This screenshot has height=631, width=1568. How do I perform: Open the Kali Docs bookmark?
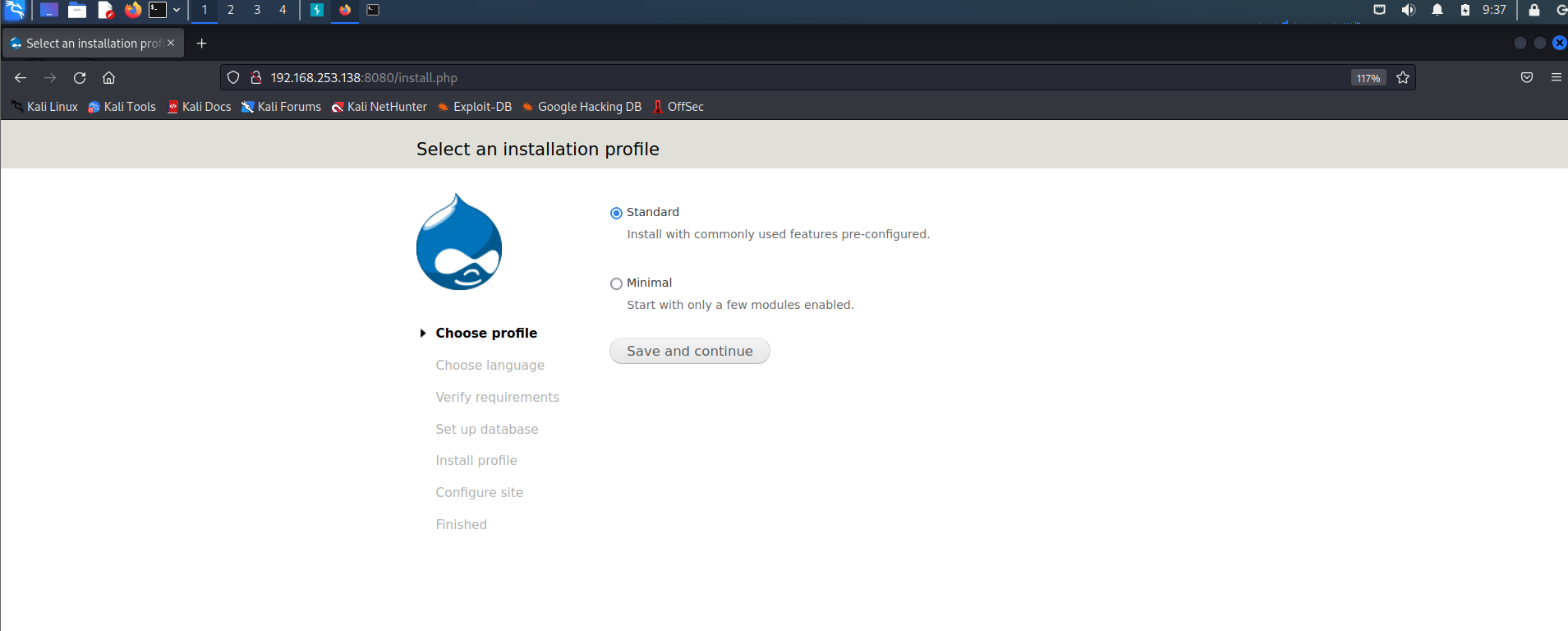click(200, 107)
